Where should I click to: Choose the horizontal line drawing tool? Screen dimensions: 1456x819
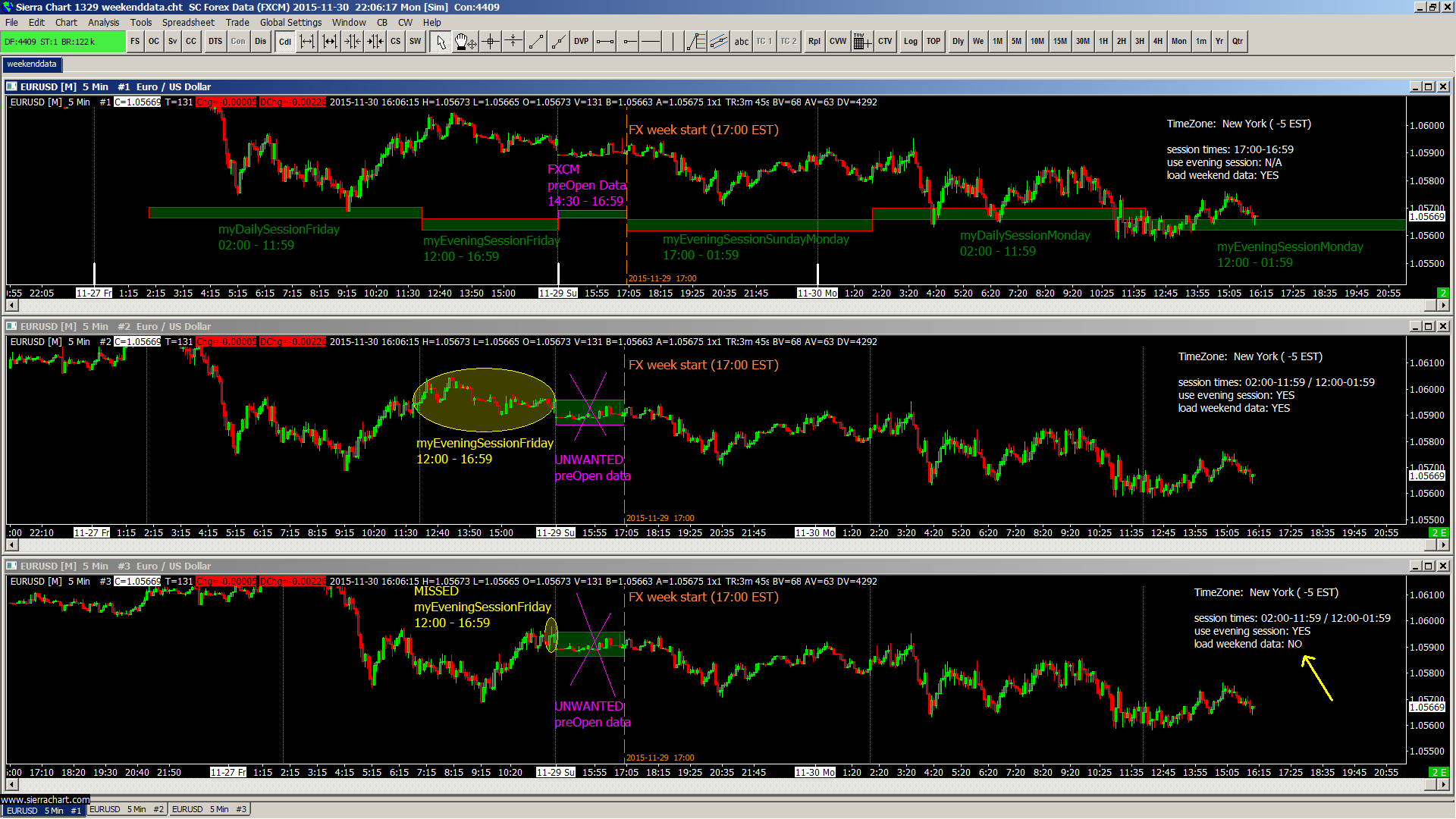coord(651,42)
